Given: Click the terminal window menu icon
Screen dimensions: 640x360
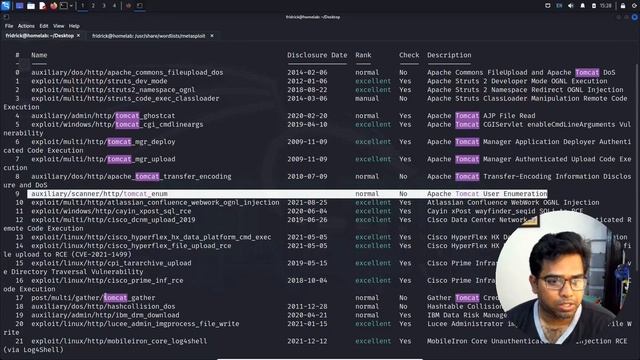Looking at the screenshot, I should 6,17.
